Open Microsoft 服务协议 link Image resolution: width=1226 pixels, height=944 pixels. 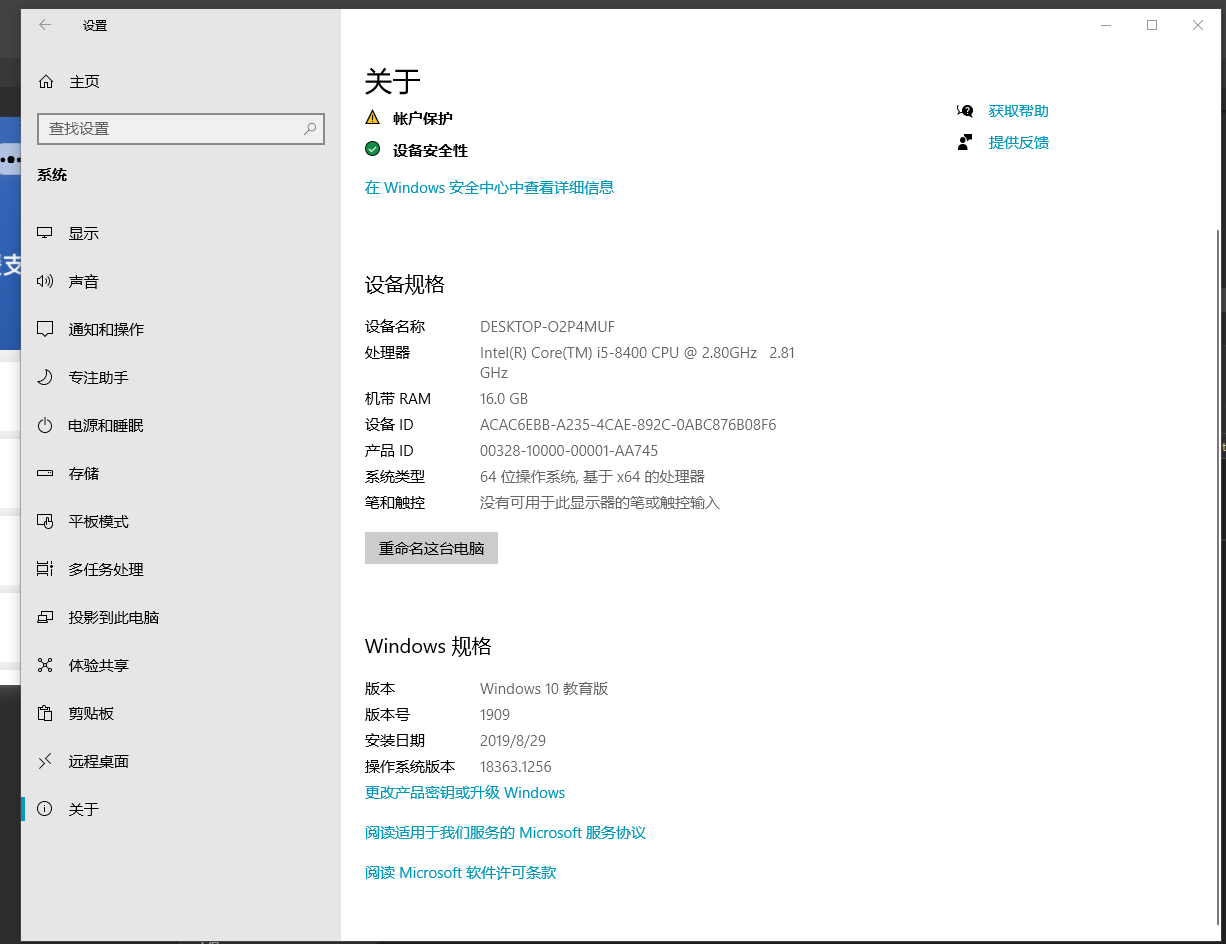pos(505,833)
